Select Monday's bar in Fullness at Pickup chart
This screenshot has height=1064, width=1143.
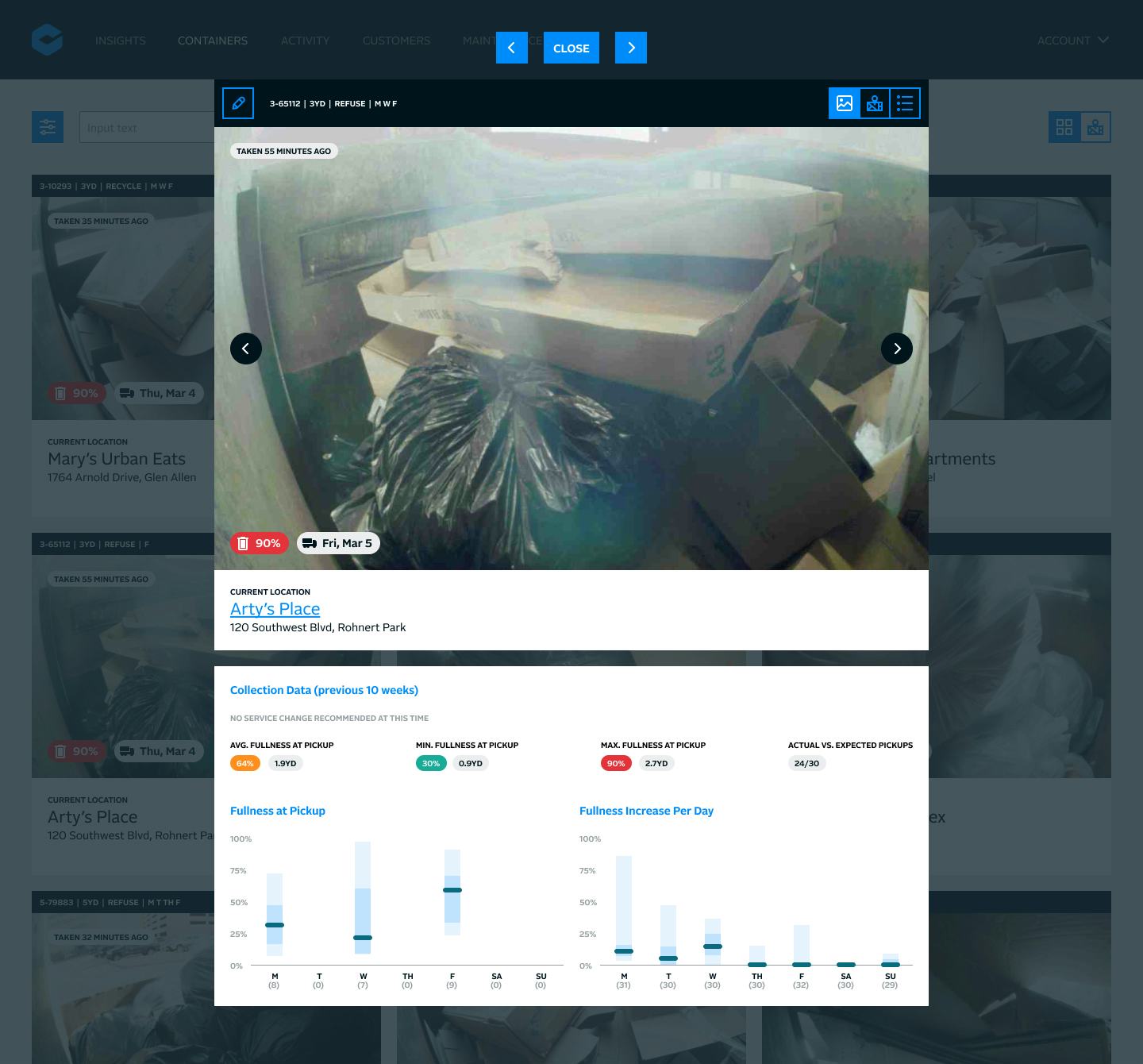tap(274, 913)
